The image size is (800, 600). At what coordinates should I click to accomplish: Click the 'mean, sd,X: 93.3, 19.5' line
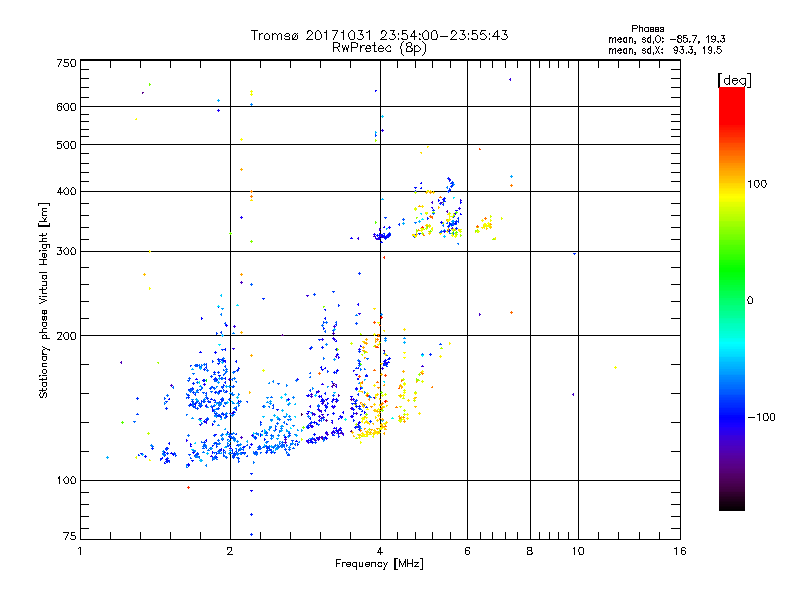[x=665, y=50]
